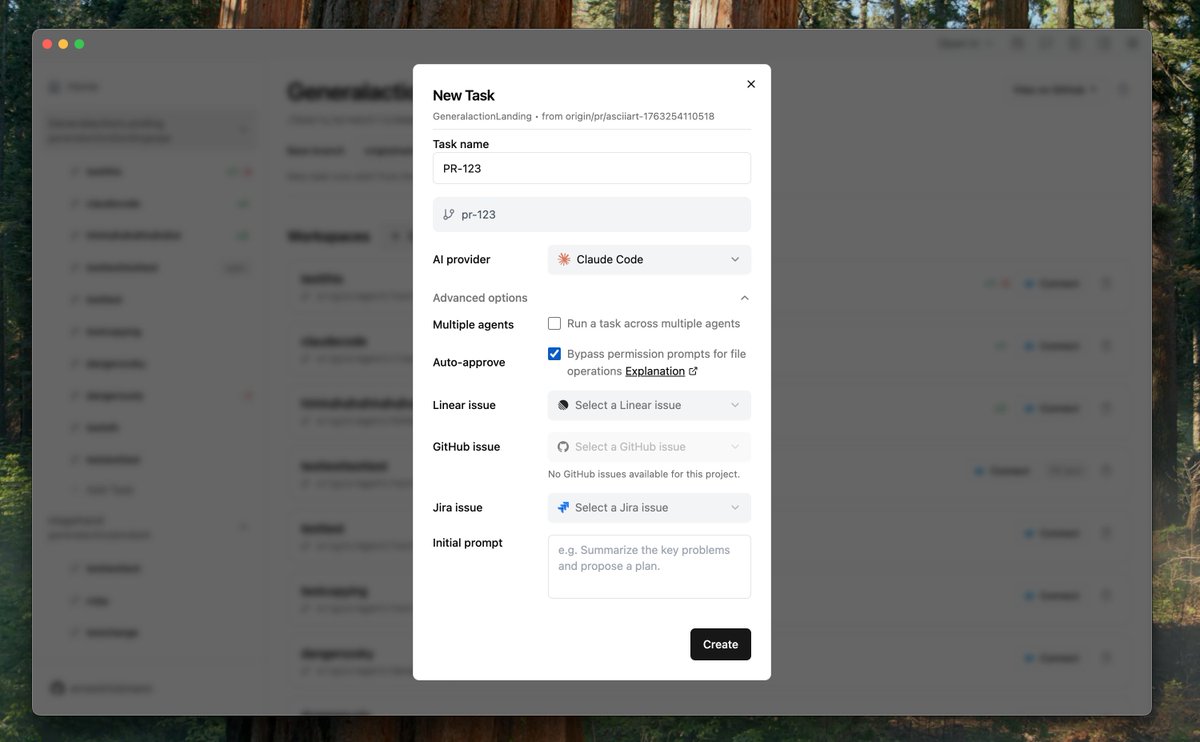This screenshot has width=1200, height=742.
Task: Click the 'GeneralactionLanding • from origin/pr' subtitle
Action: (573, 117)
